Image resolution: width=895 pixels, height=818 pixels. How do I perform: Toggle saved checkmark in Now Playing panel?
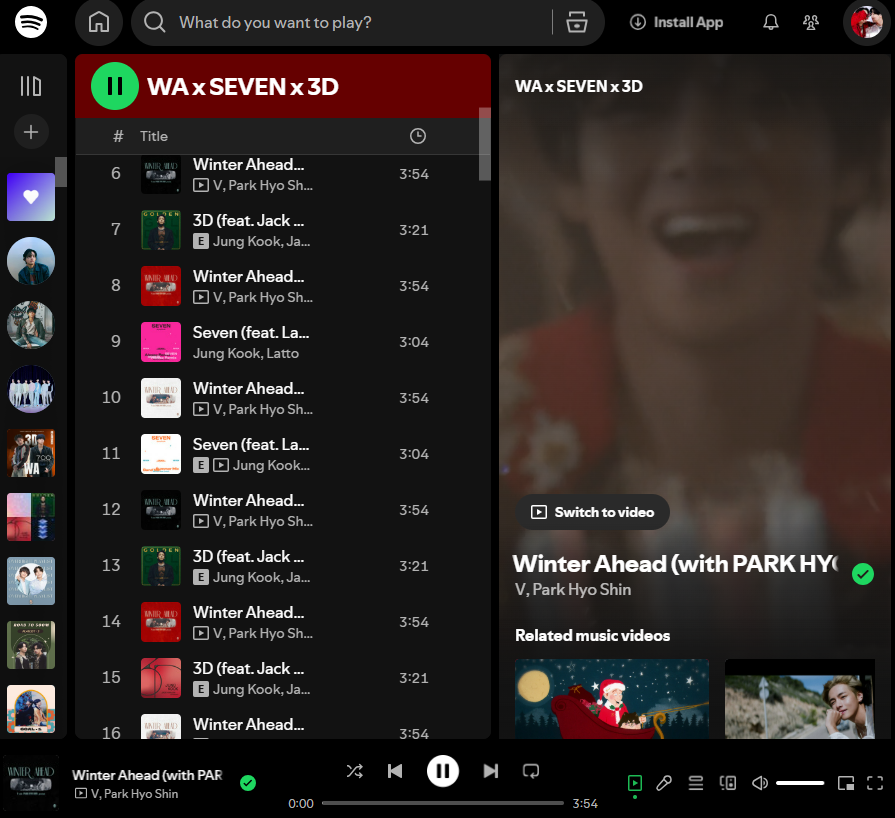point(862,574)
